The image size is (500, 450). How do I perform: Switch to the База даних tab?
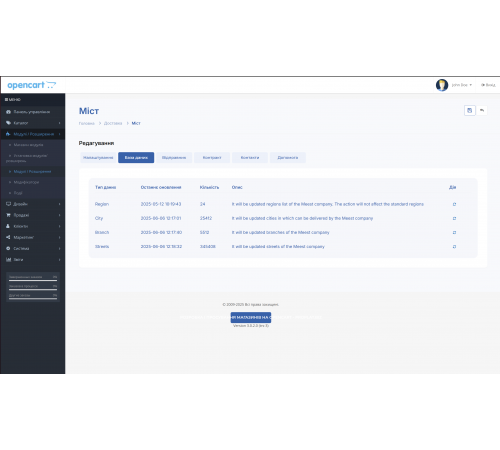(x=136, y=158)
